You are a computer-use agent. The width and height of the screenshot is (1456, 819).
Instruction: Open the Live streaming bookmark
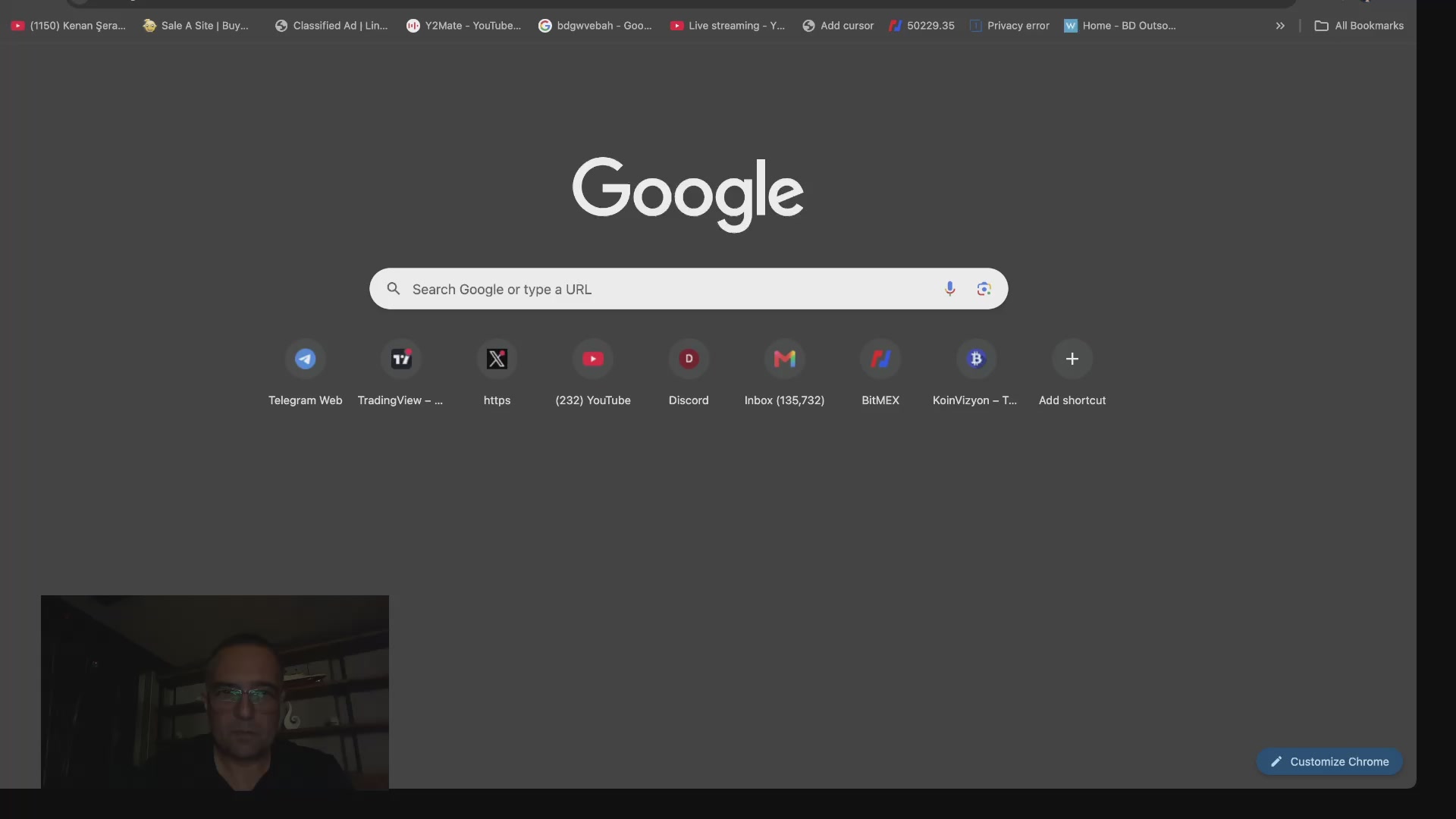click(728, 26)
